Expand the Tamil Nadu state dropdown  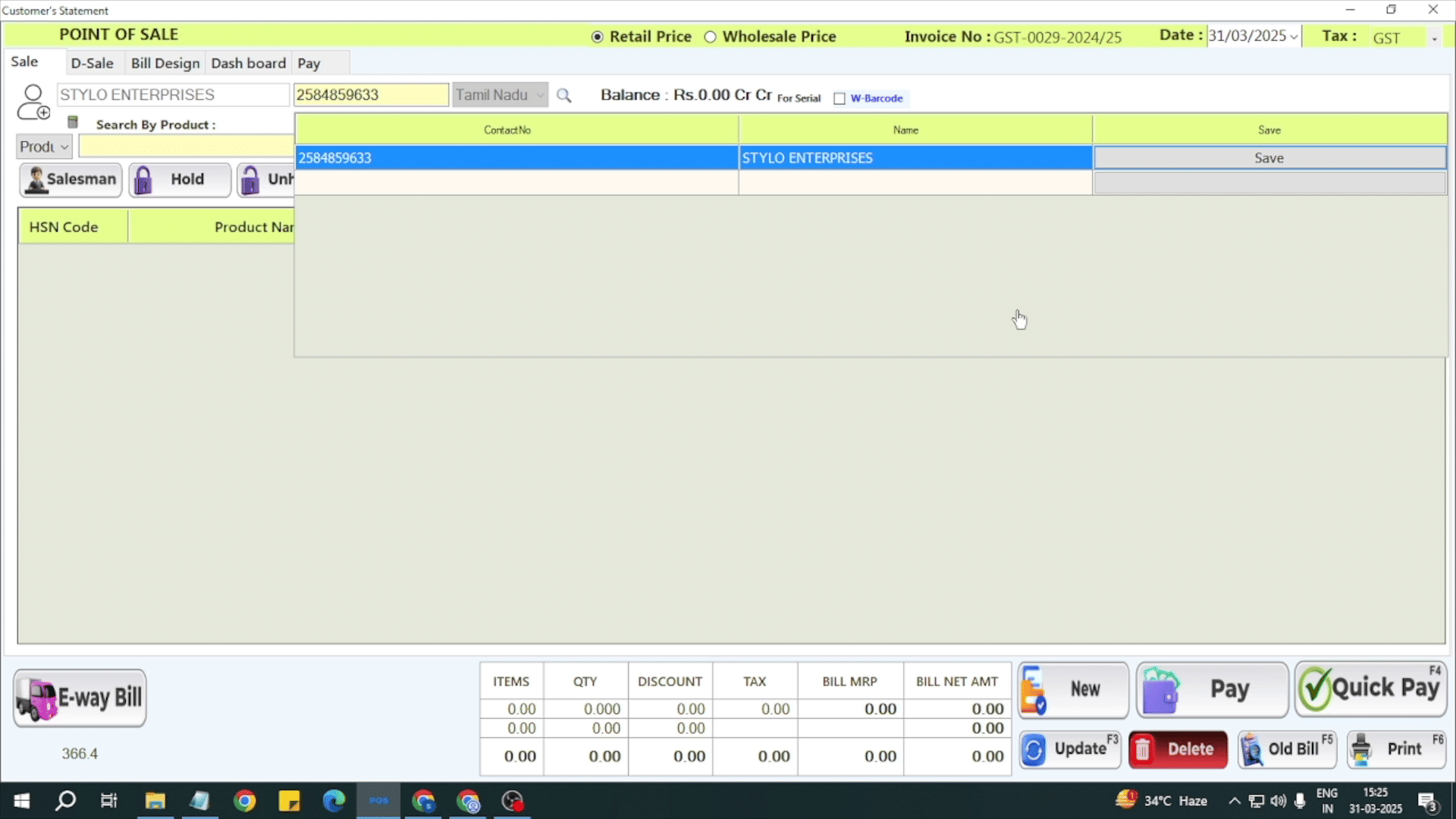pyautogui.click(x=539, y=96)
